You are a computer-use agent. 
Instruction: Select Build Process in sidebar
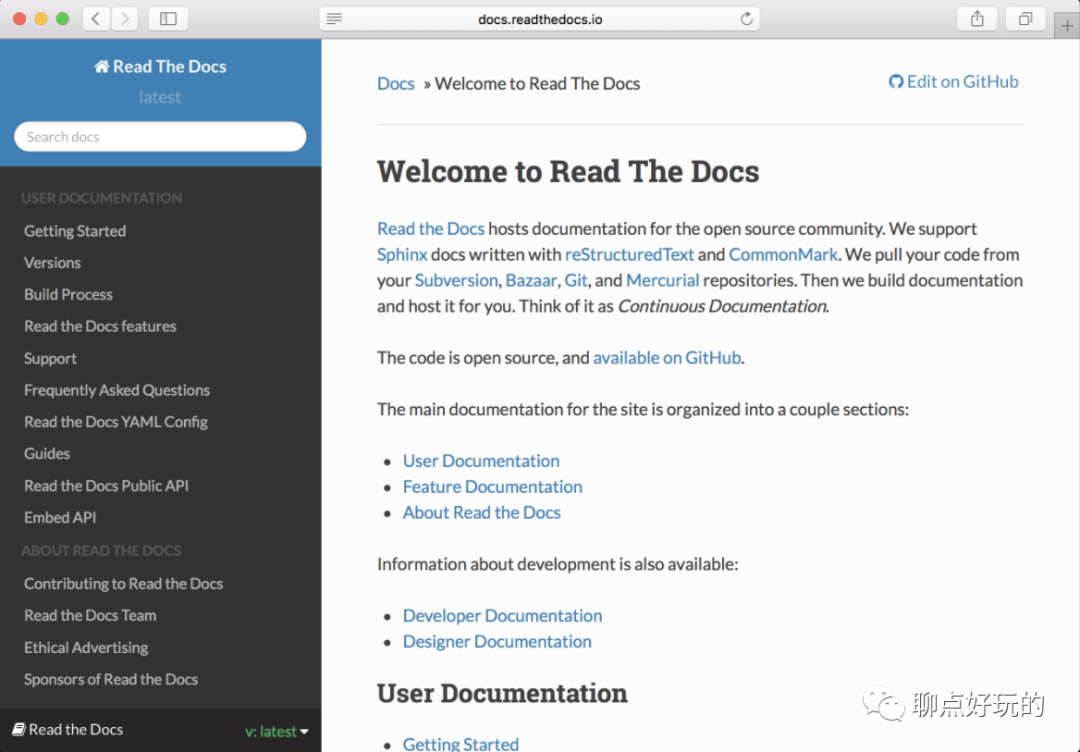pyautogui.click(x=68, y=294)
